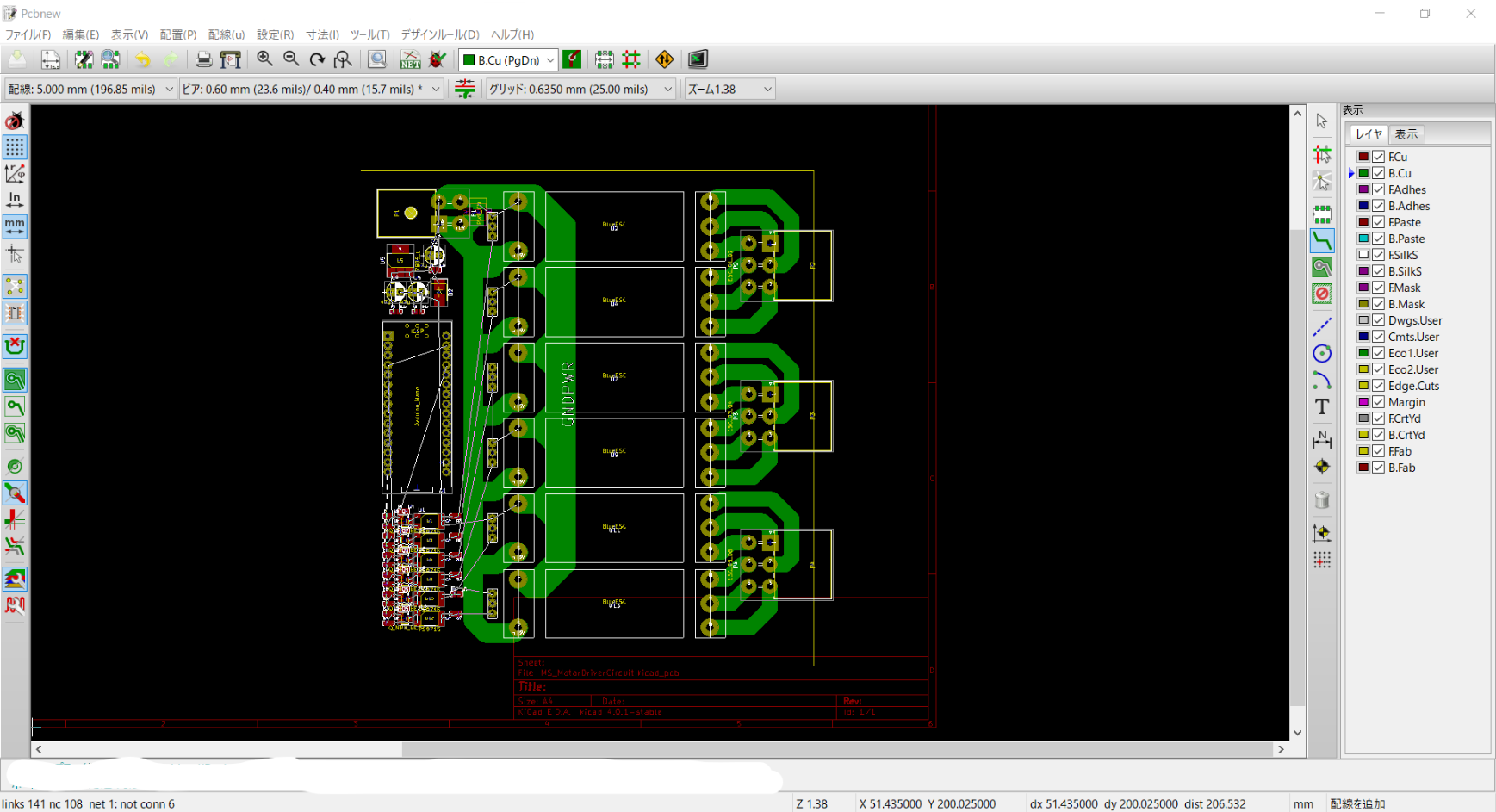Change cursor shape
This screenshot has height=812, width=1496.
coord(15,254)
